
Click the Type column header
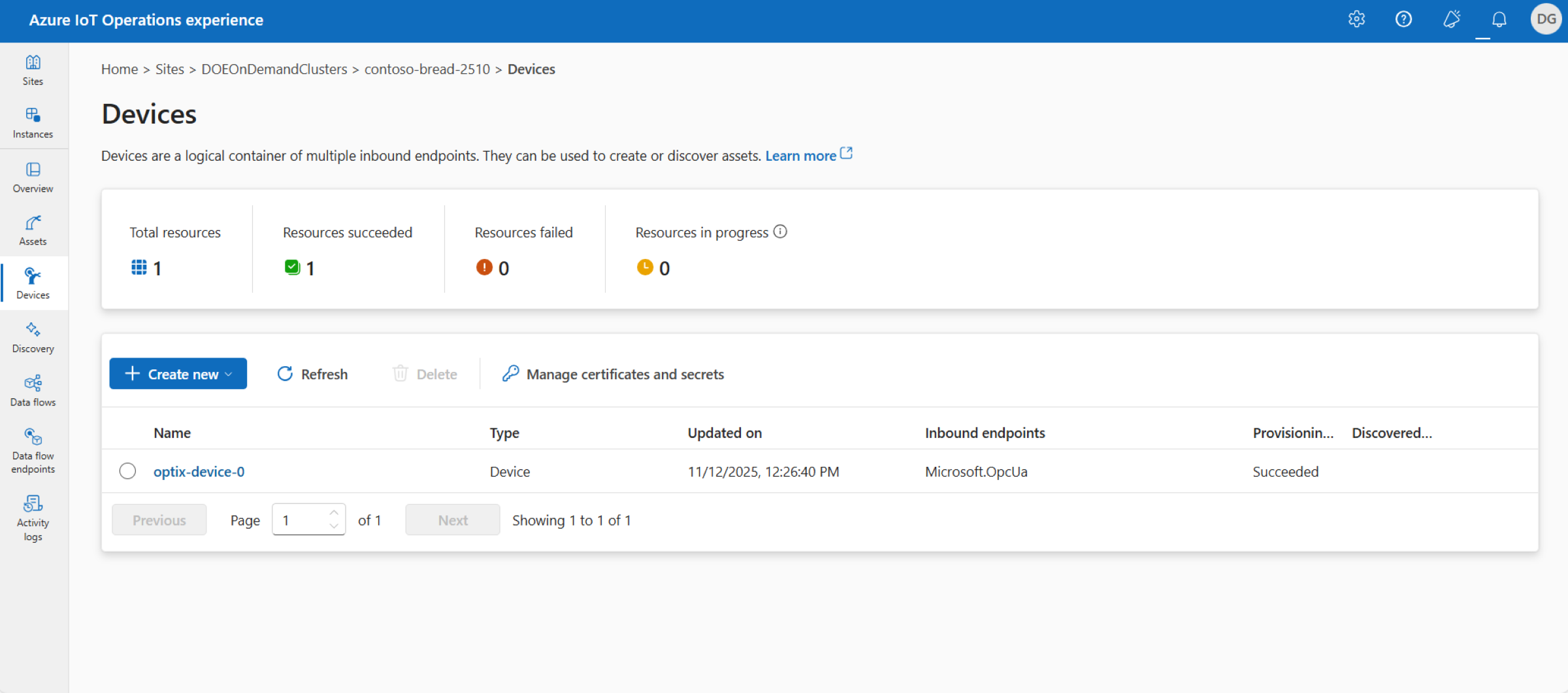click(505, 433)
